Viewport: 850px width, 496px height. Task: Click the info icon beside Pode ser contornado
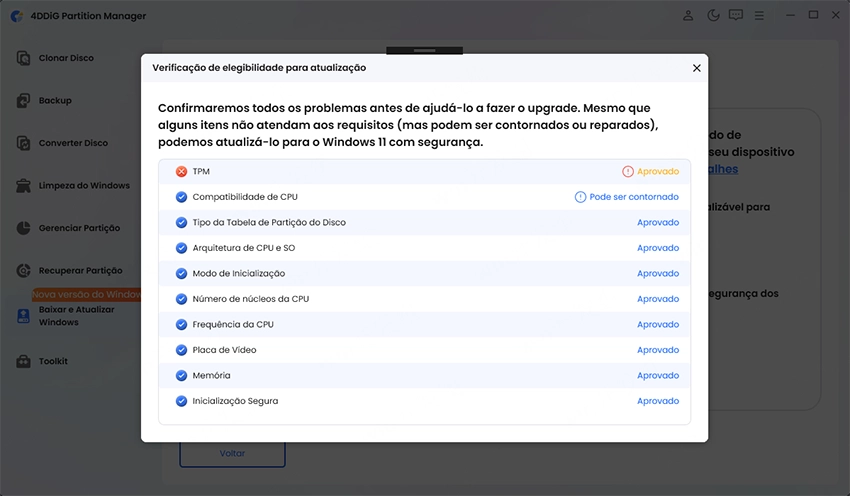pyautogui.click(x=580, y=197)
